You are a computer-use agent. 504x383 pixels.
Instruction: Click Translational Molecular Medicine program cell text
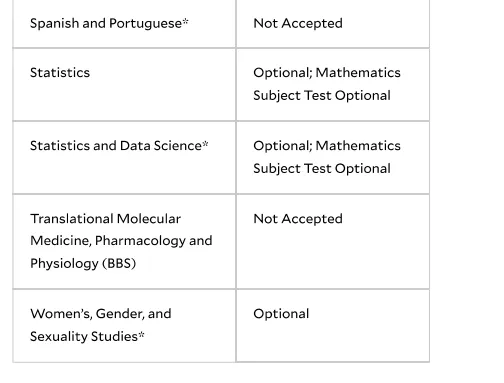(x=121, y=241)
